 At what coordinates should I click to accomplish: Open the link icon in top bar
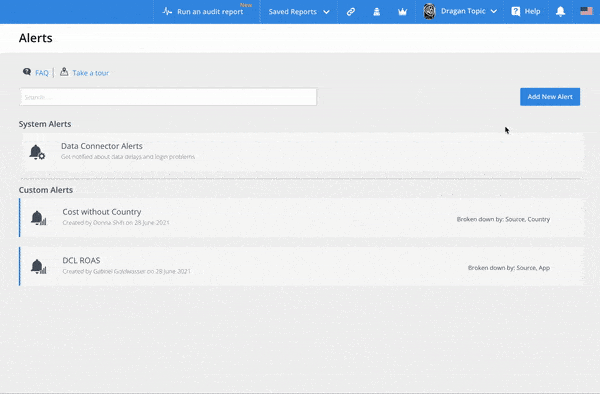[351, 11]
